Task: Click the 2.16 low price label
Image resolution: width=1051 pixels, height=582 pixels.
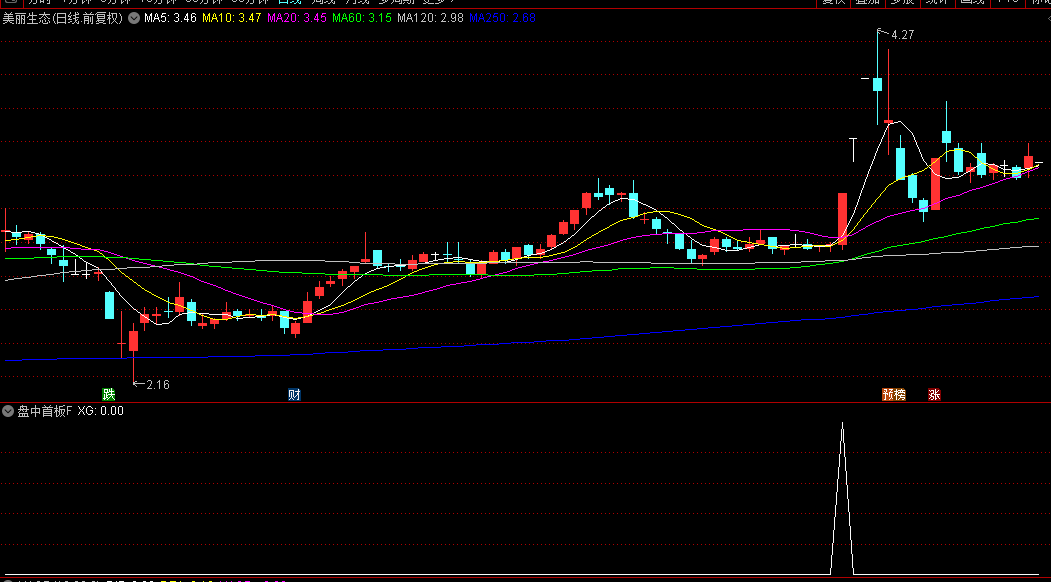Action: [158, 384]
